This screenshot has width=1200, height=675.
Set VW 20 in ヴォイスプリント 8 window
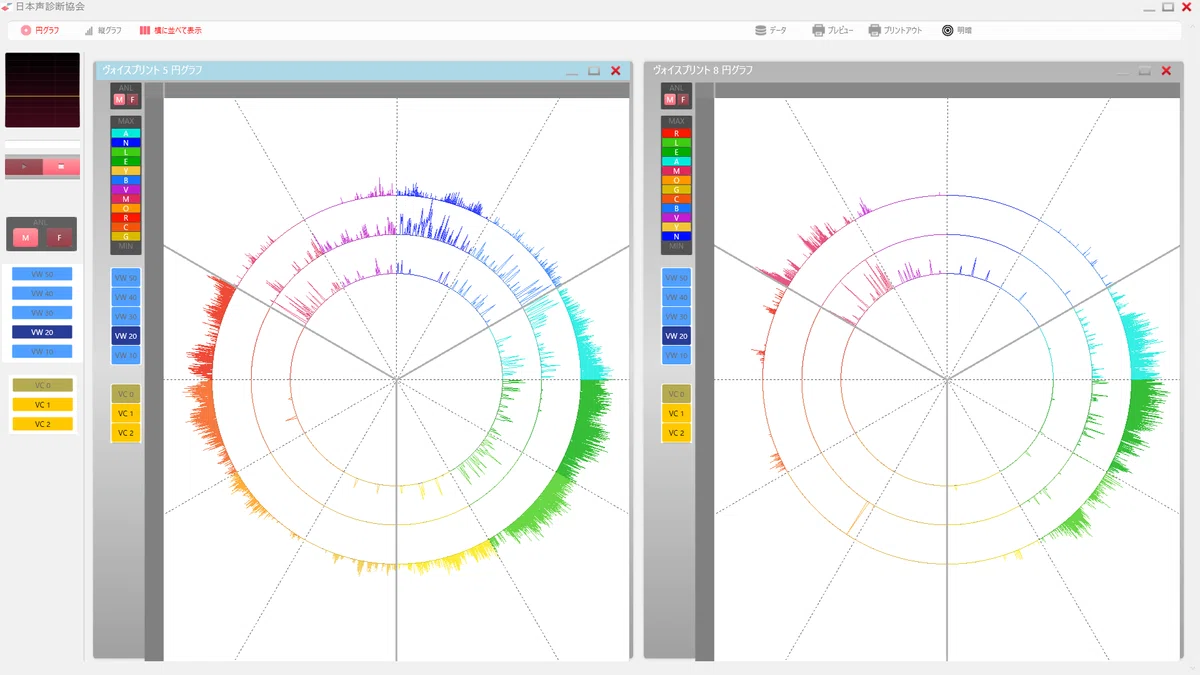676,336
